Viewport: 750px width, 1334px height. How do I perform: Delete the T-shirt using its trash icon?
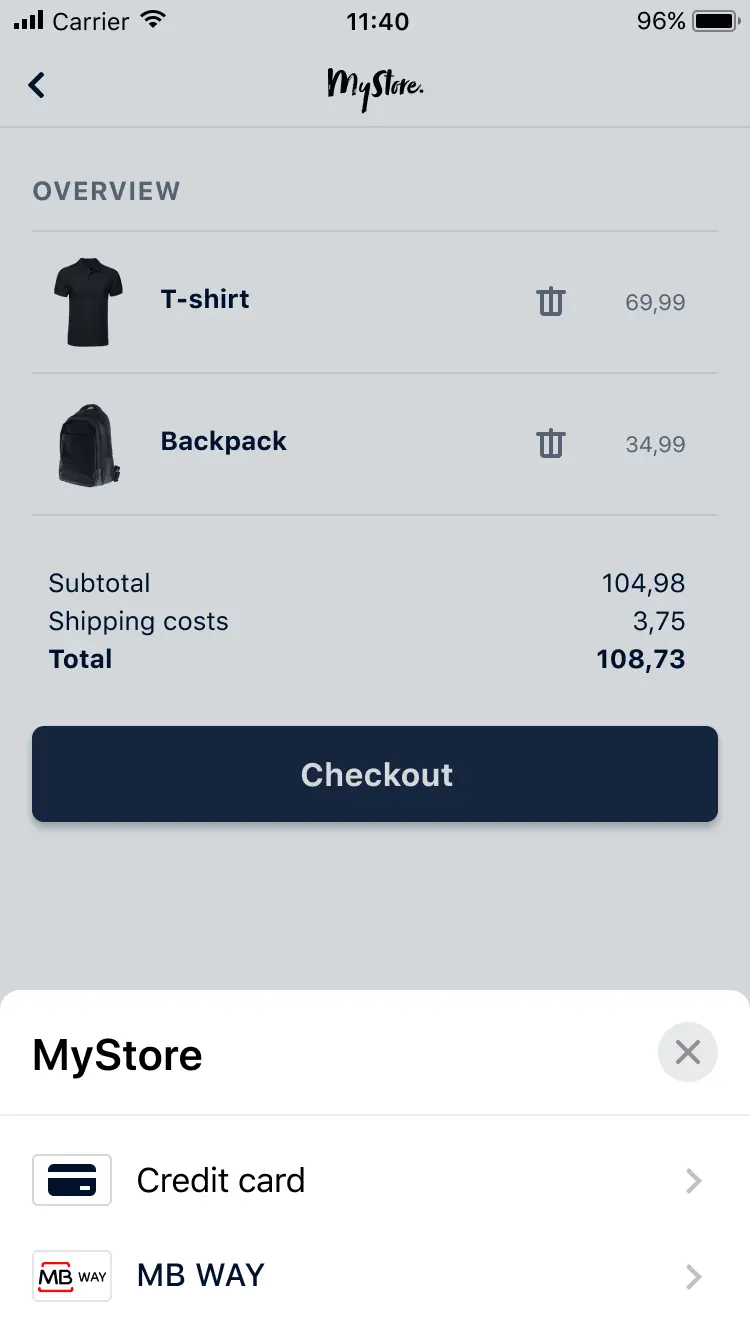click(550, 301)
